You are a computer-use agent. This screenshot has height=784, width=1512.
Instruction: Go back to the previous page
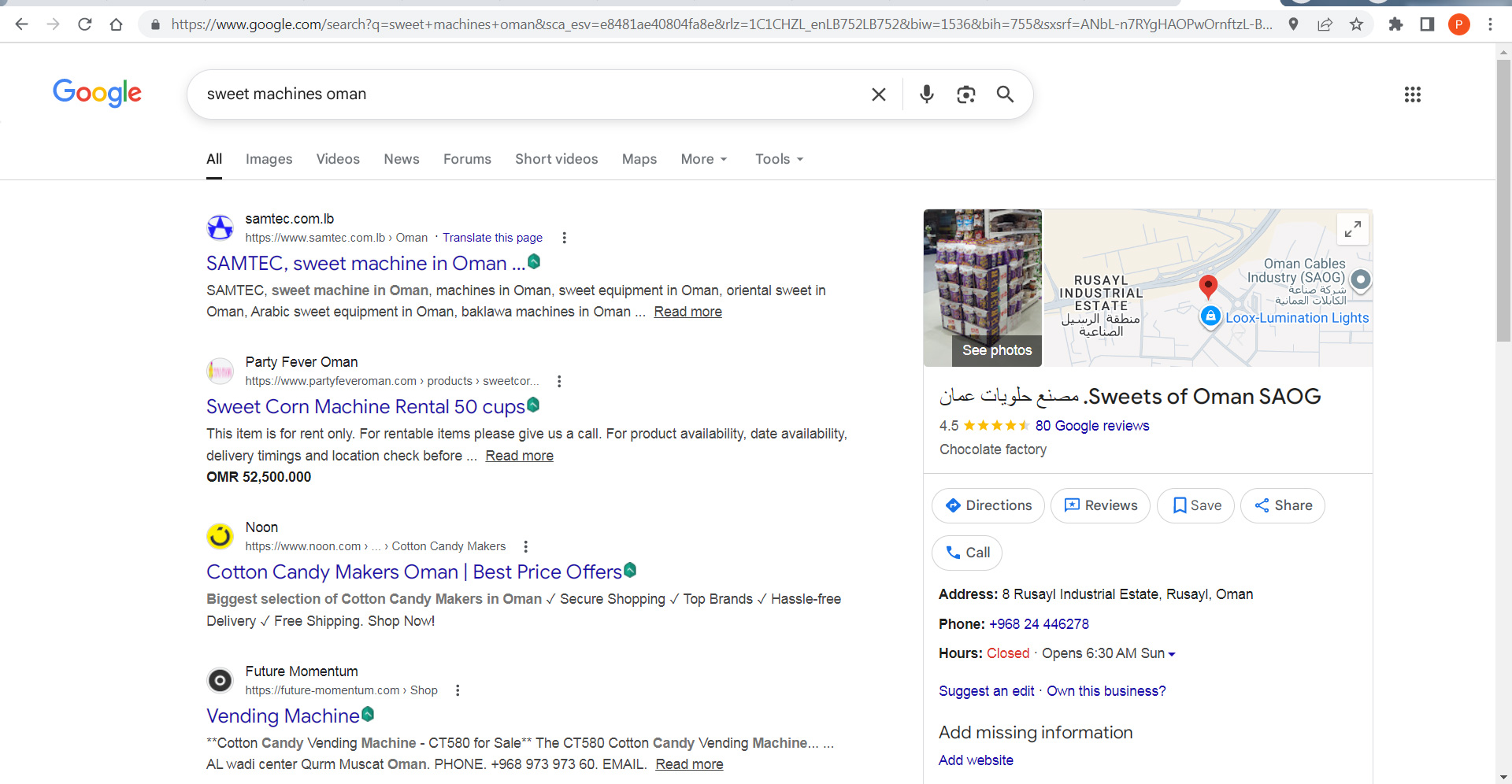[x=21, y=24]
